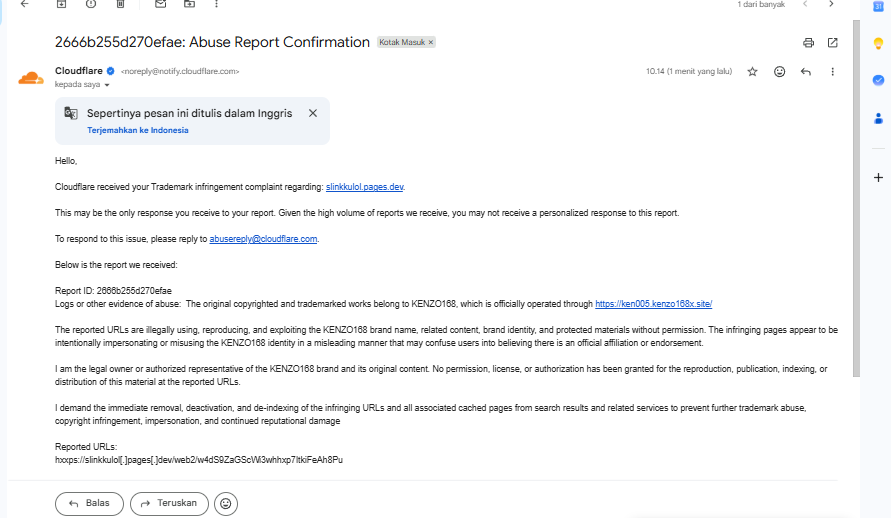Open Contacts side panel
Image resolution: width=891 pixels, height=518 pixels.
coord(878,118)
